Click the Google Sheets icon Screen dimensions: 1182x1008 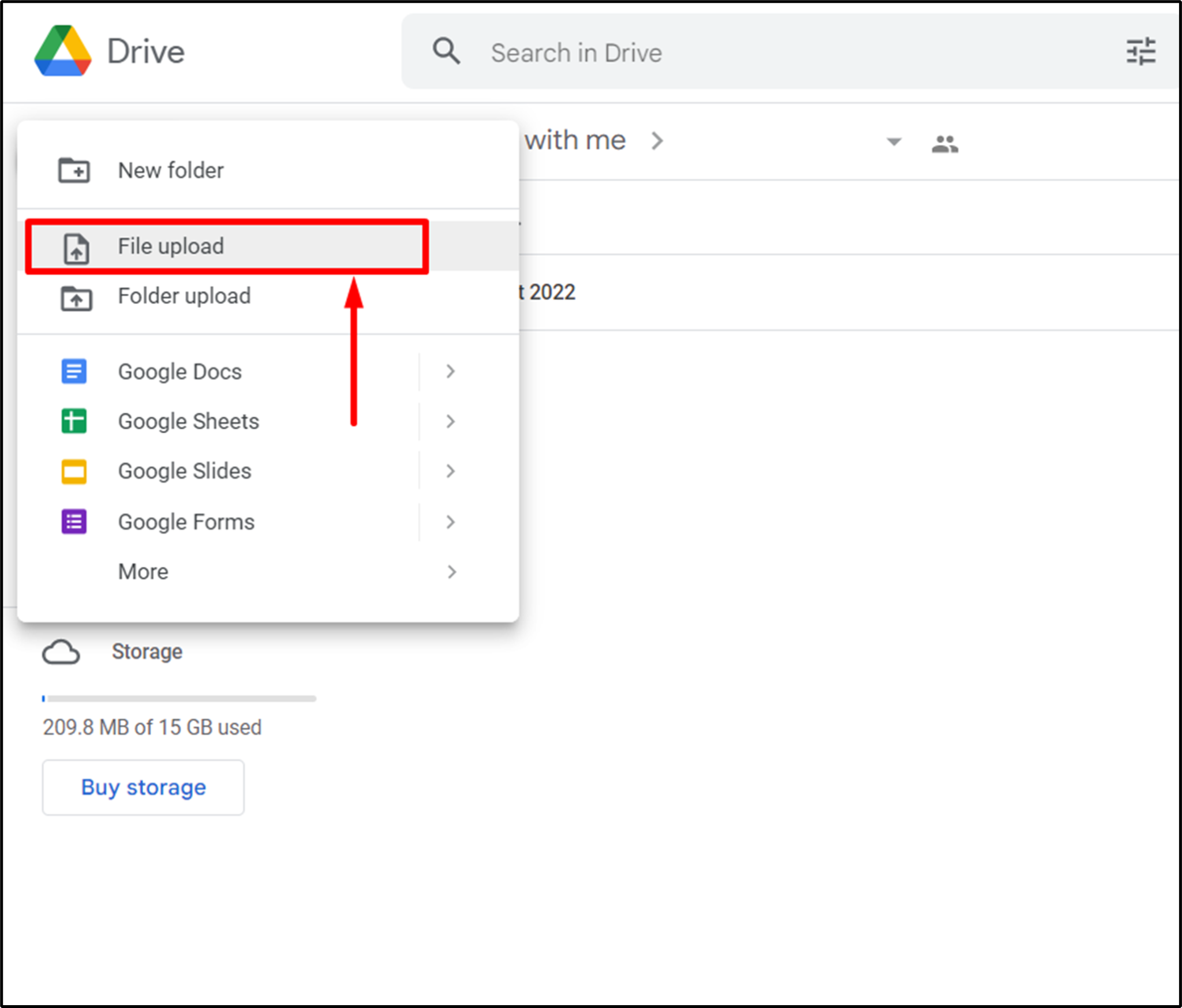coord(73,421)
